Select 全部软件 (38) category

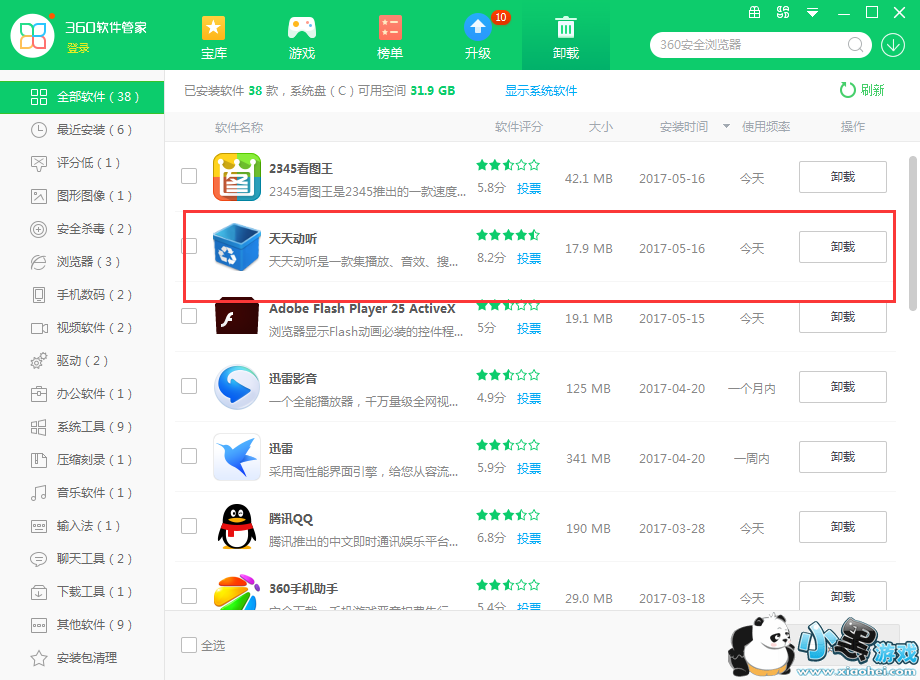pos(82,97)
